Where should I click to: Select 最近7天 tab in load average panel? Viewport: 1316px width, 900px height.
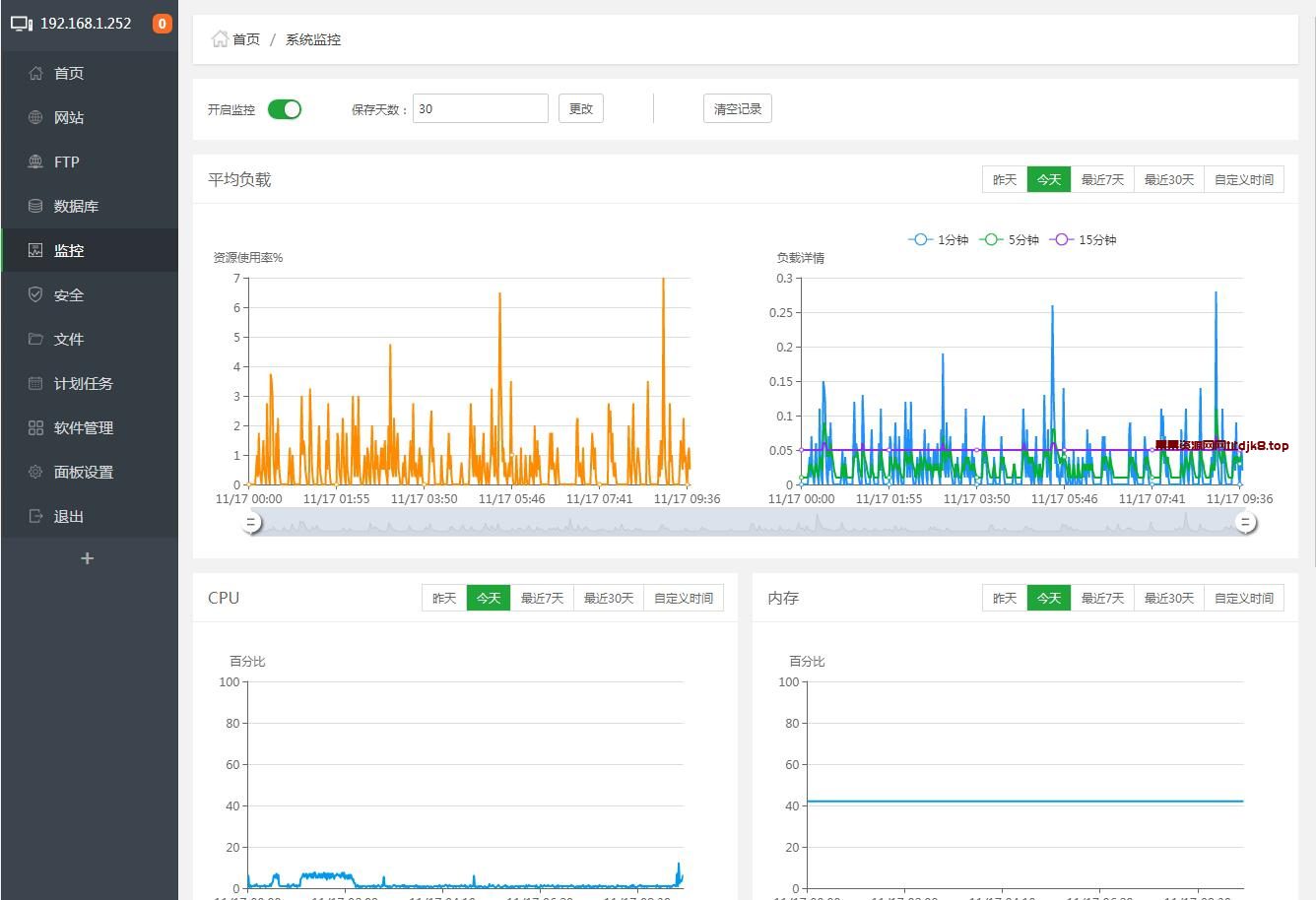[x=1101, y=179]
